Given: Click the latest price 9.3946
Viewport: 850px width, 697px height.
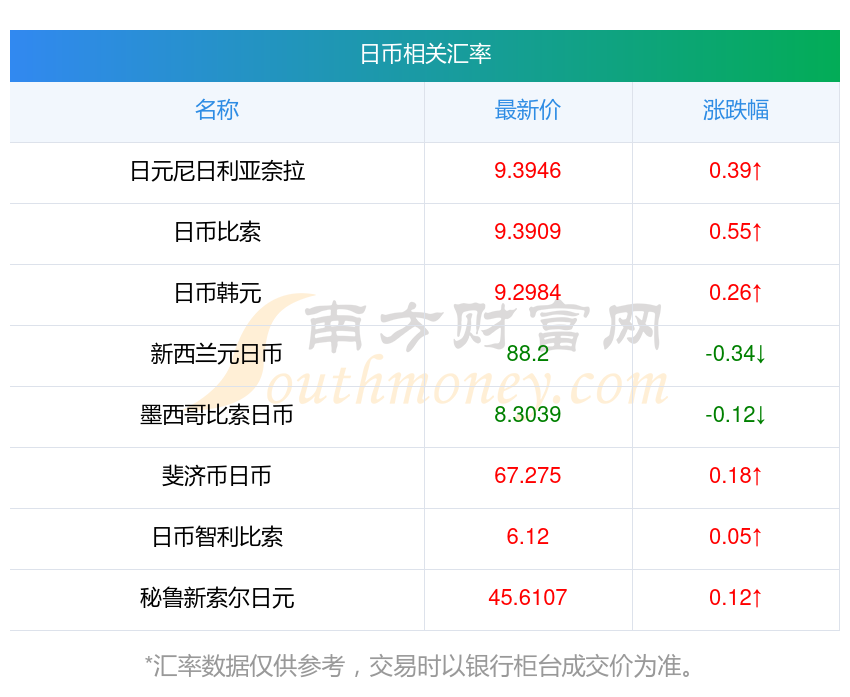Looking at the screenshot, I should click(528, 171).
